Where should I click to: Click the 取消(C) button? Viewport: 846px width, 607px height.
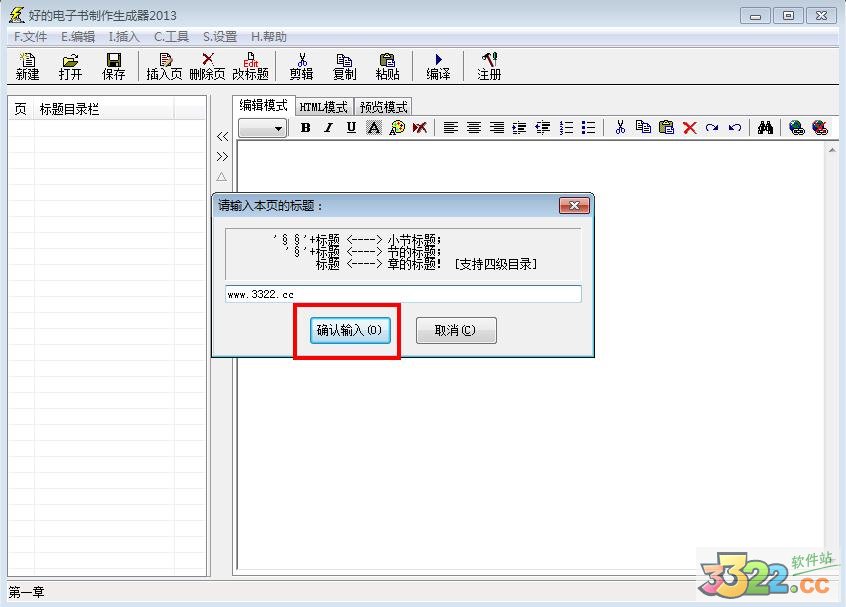(456, 330)
